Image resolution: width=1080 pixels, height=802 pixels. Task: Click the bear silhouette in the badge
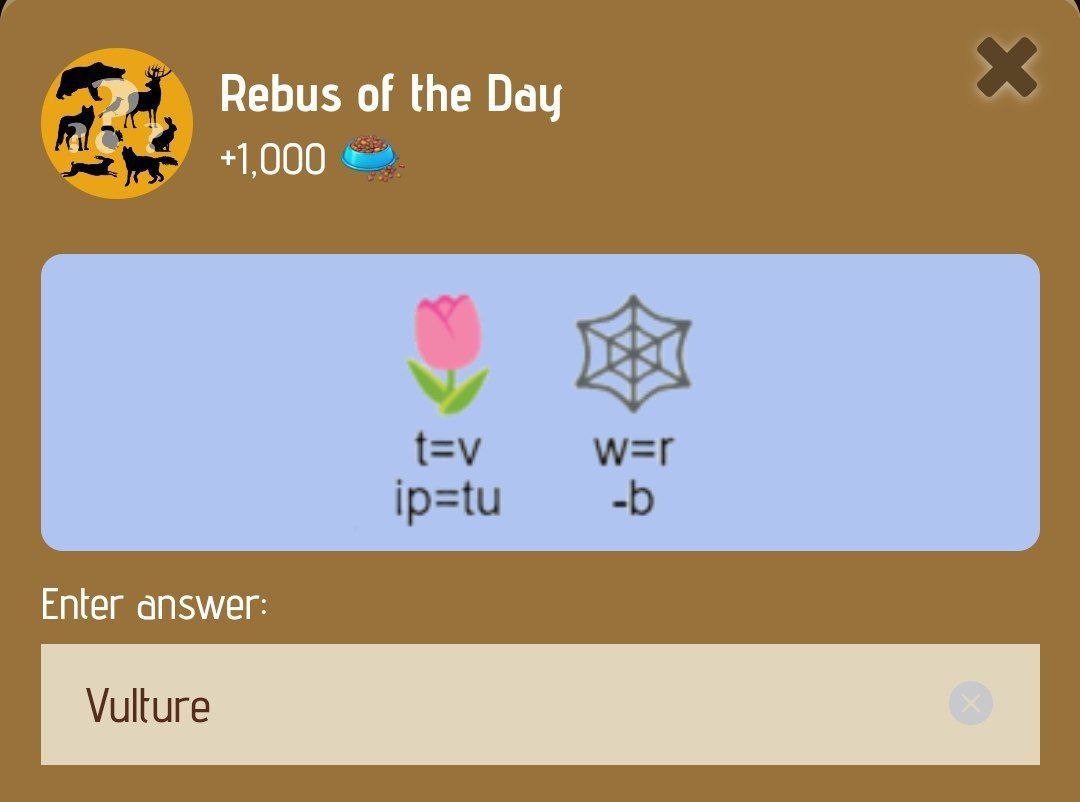click(90, 80)
